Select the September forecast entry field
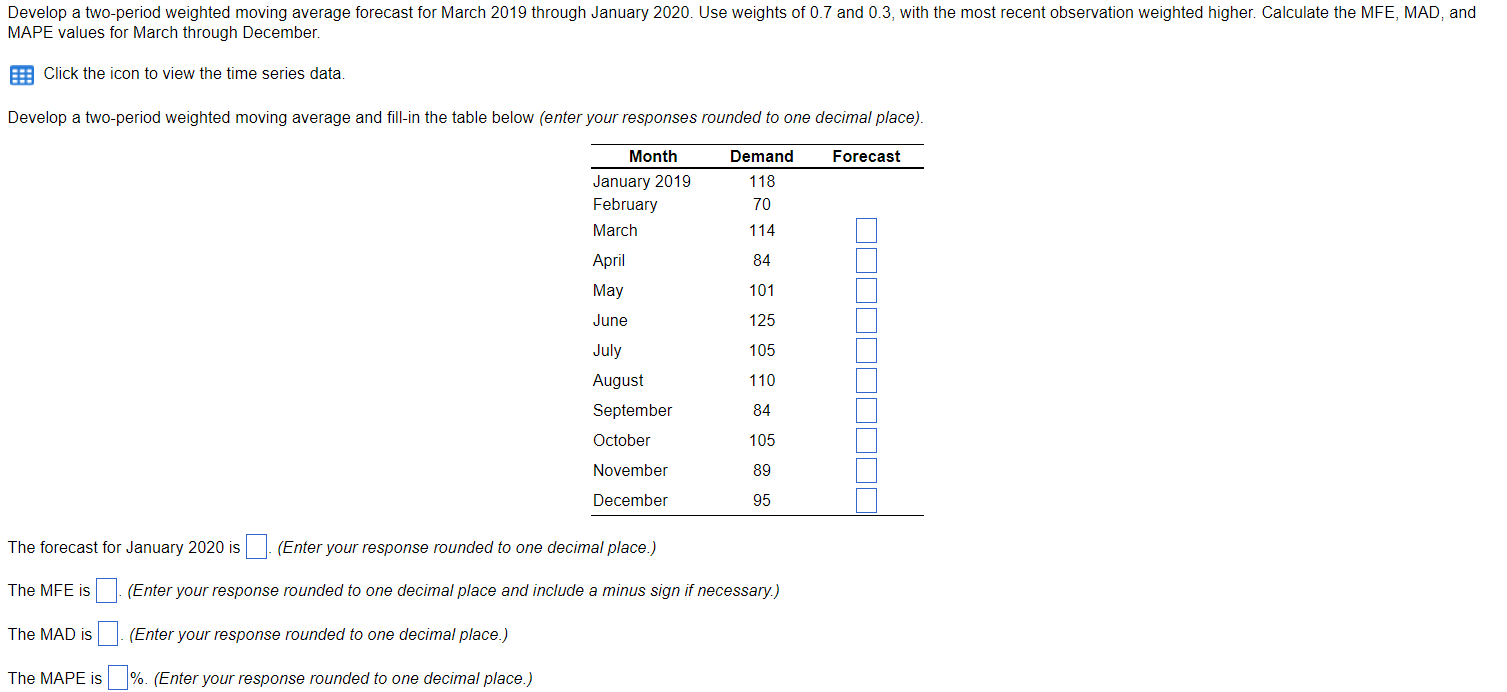1507x692 pixels. (864, 410)
